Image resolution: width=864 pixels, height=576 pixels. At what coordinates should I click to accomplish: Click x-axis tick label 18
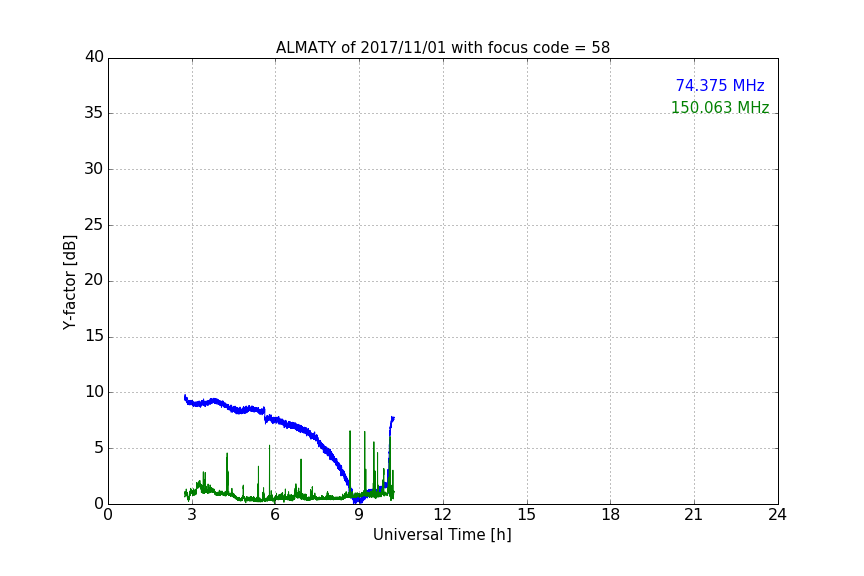(x=610, y=515)
